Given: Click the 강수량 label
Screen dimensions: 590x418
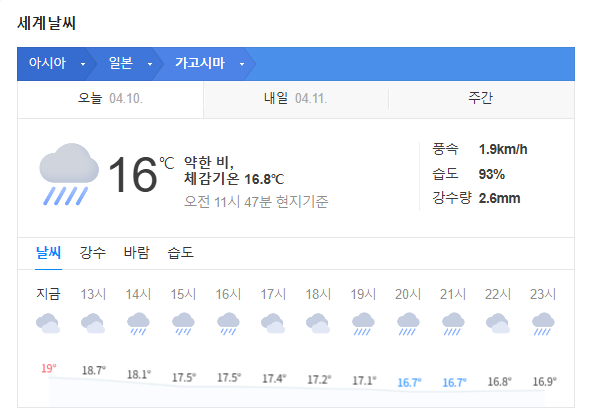Looking at the screenshot, I should point(452,198).
